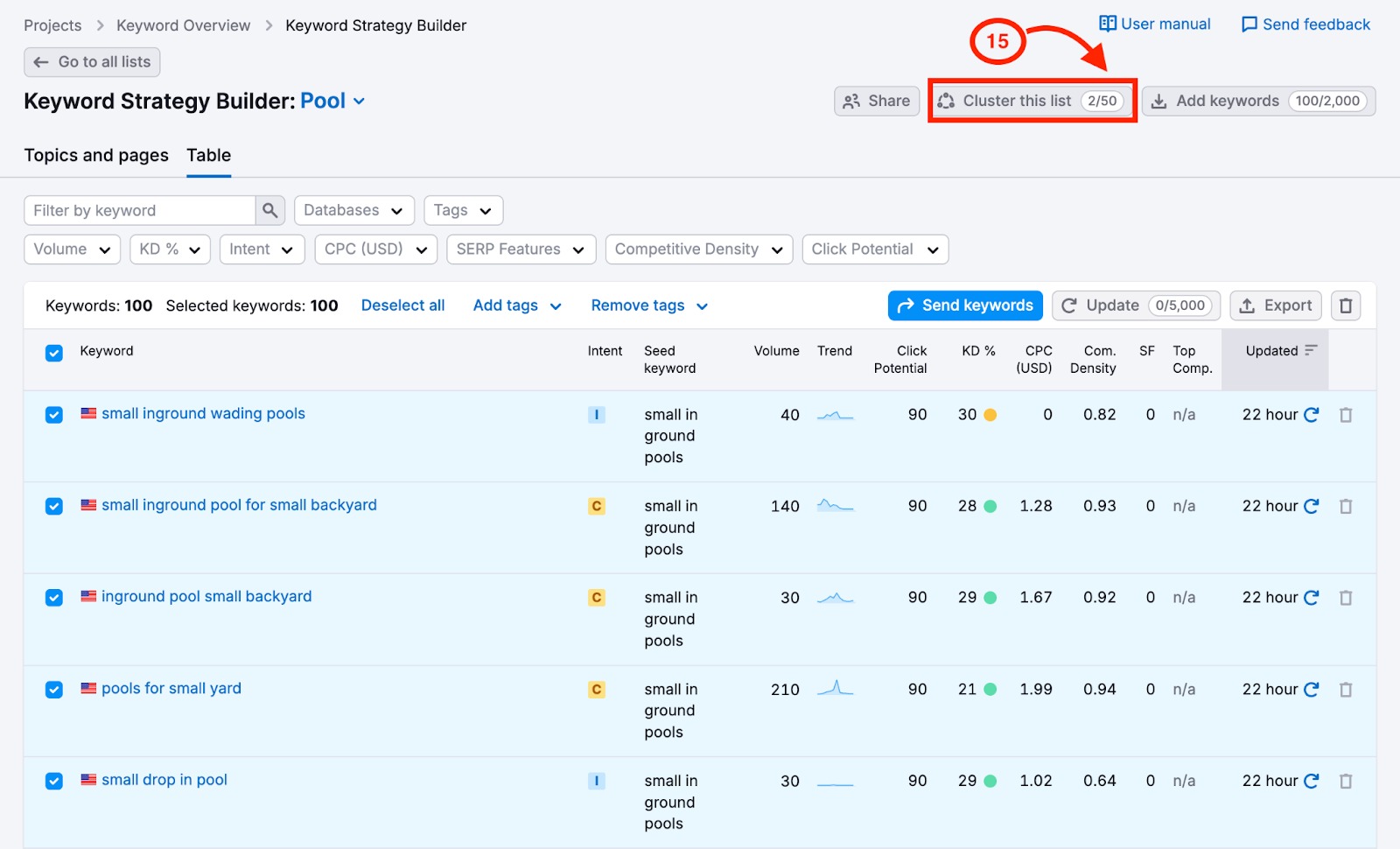Select the Table tab
Viewport: 1400px width, 849px height.
209,155
